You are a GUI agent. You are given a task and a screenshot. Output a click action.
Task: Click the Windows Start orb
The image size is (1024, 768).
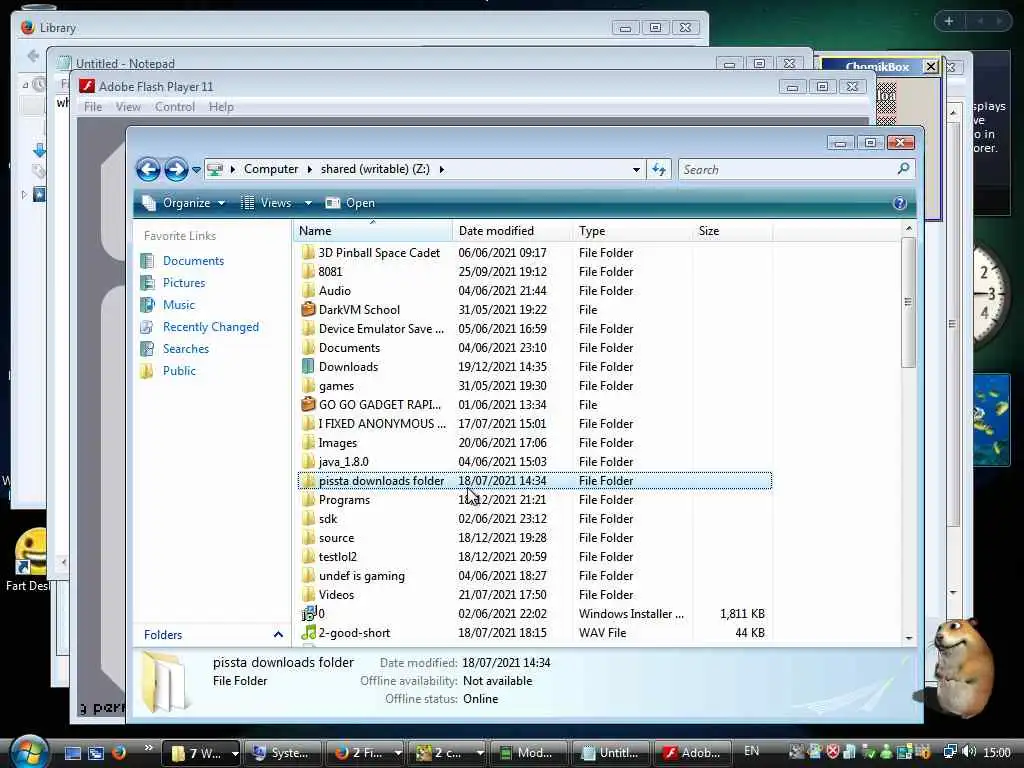[29, 751]
